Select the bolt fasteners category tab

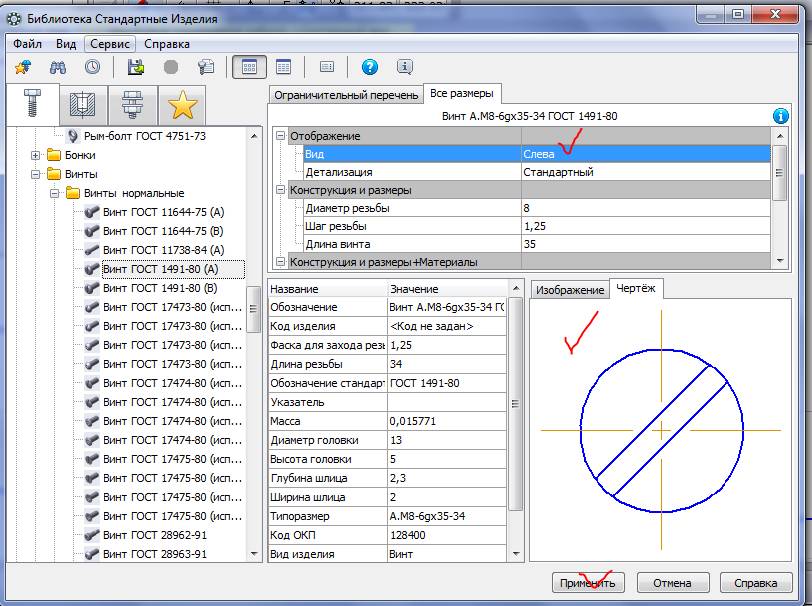(32, 104)
